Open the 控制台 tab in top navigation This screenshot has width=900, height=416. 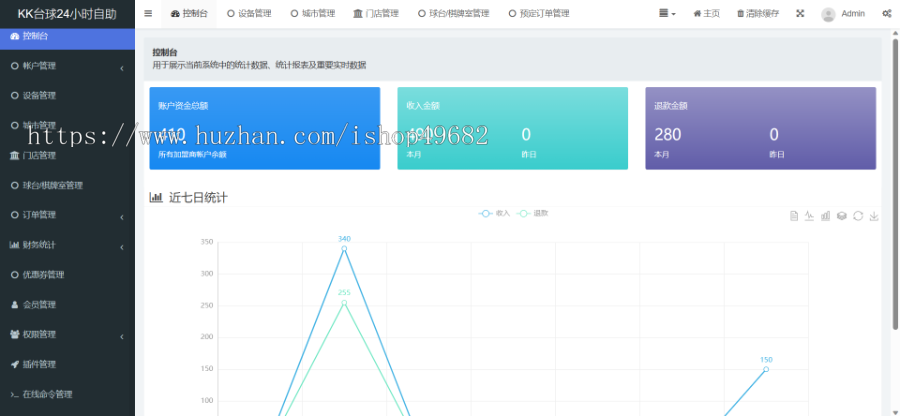[189, 14]
